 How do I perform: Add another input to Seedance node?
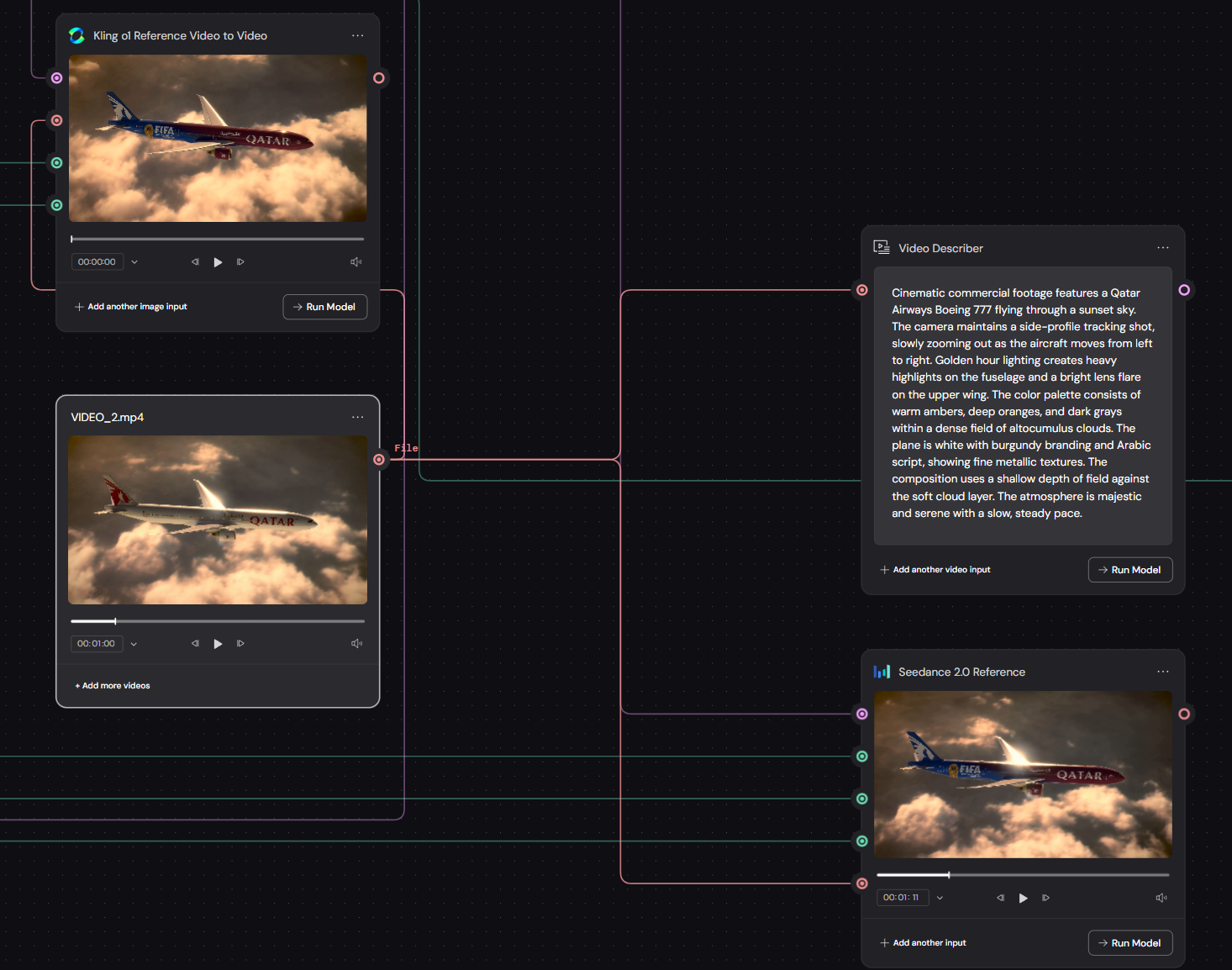pyautogui.click(x=924, y=943)
